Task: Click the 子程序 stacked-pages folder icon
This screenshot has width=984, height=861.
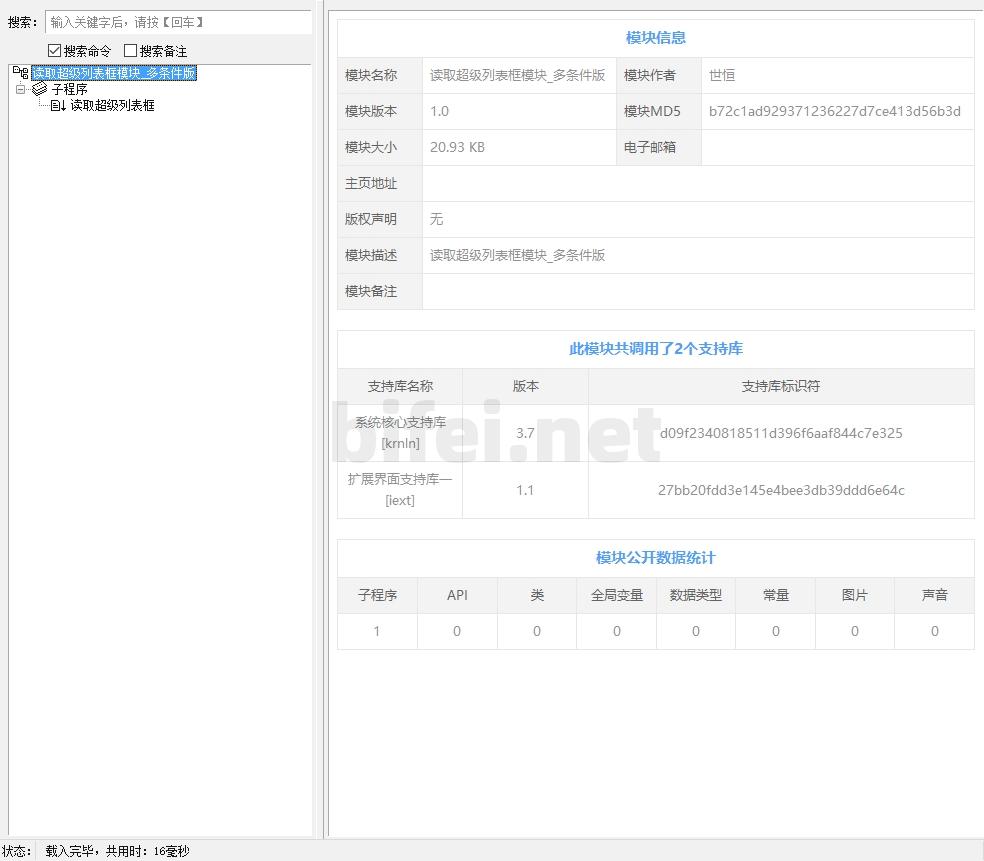Action: (x=39, y=89)
